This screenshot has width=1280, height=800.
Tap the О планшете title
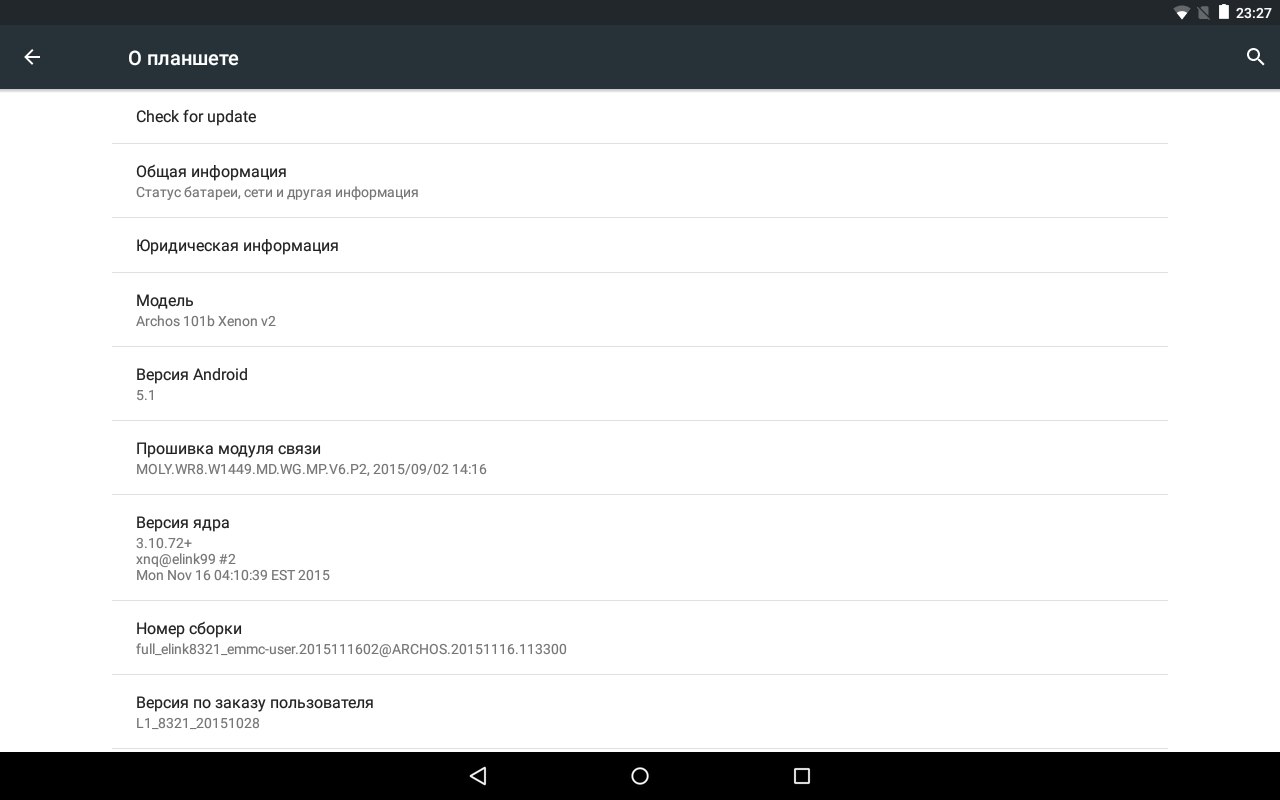pyautogui.click(x=183, y=58)
